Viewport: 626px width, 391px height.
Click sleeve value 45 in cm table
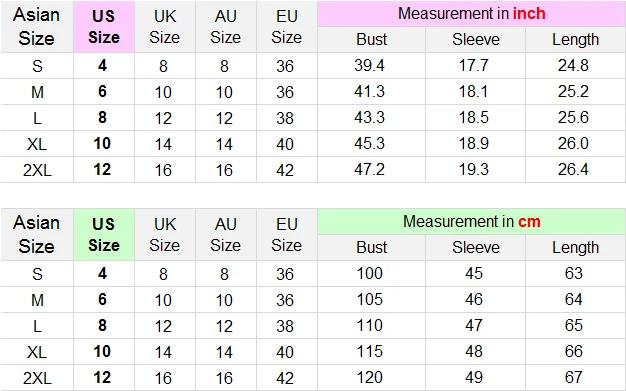[x=474, y=274]
